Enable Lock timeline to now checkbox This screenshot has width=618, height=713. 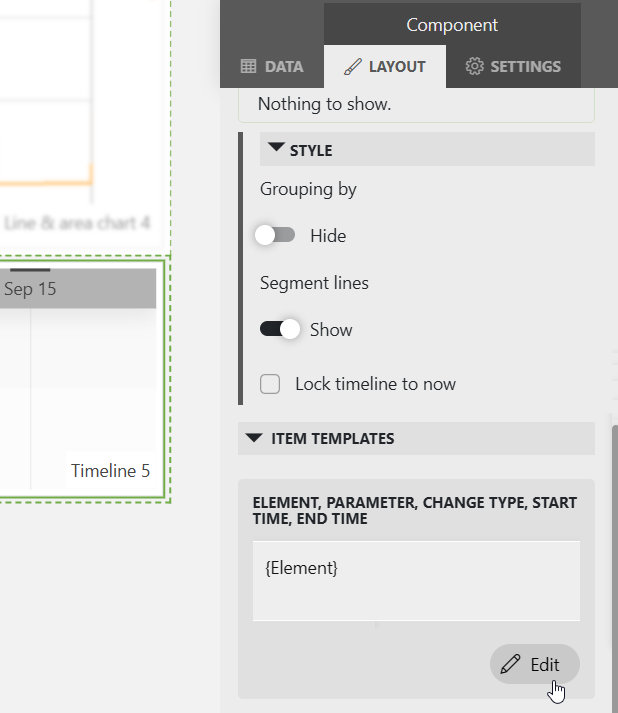point(270,384)
